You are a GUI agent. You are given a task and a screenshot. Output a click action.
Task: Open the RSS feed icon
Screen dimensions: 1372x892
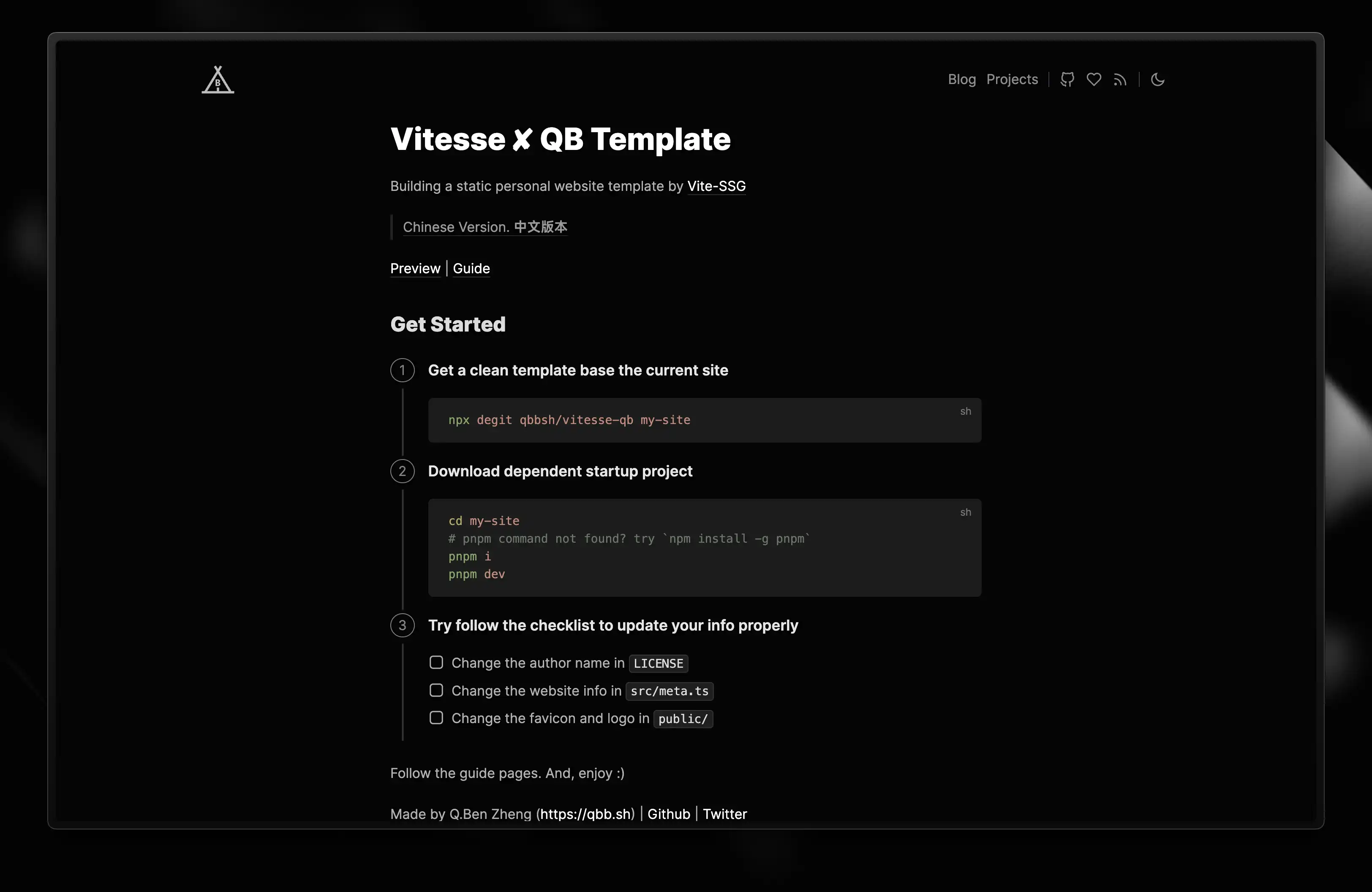point(1119,79)
